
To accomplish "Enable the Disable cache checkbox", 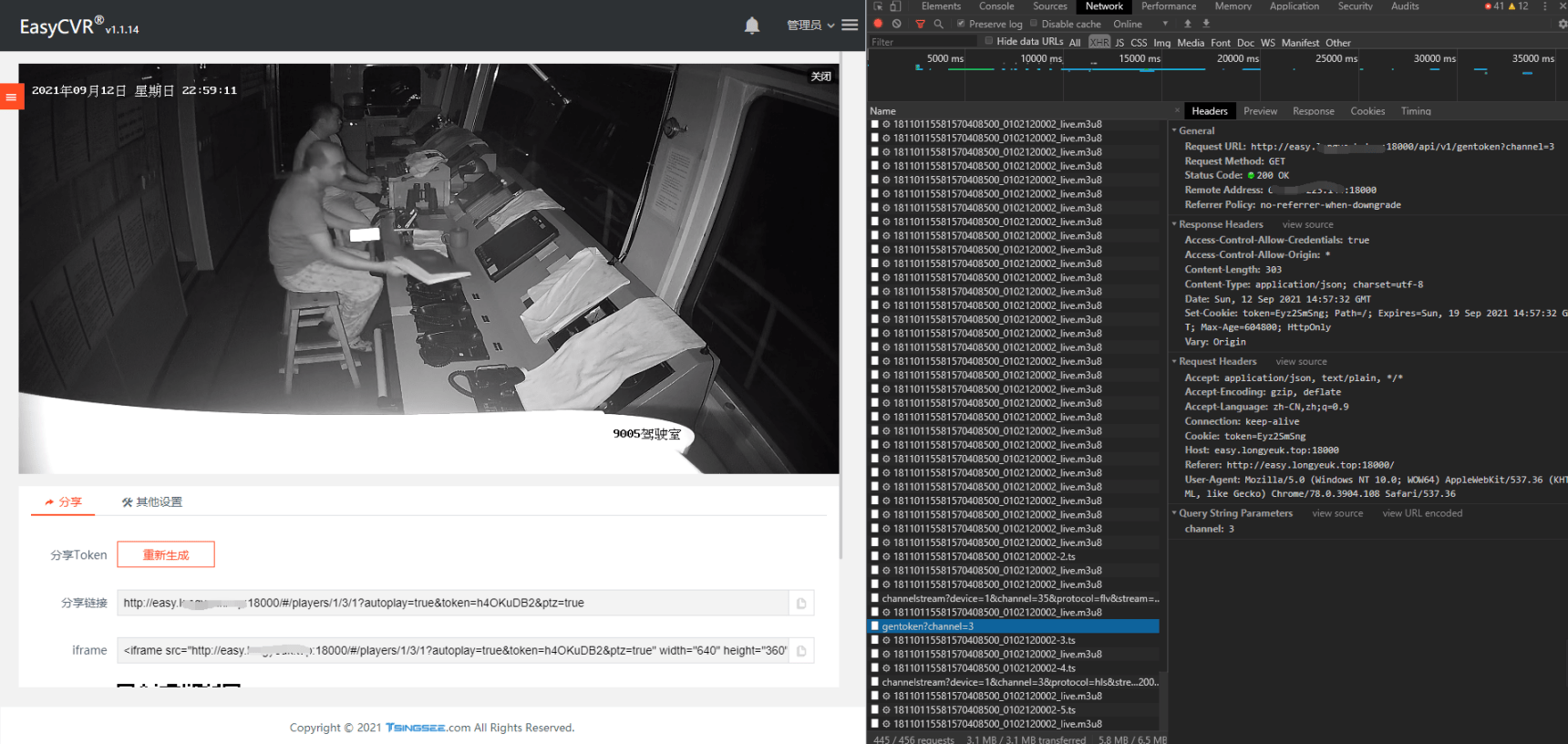I will pyautogui.click(x=1034, y=24).
